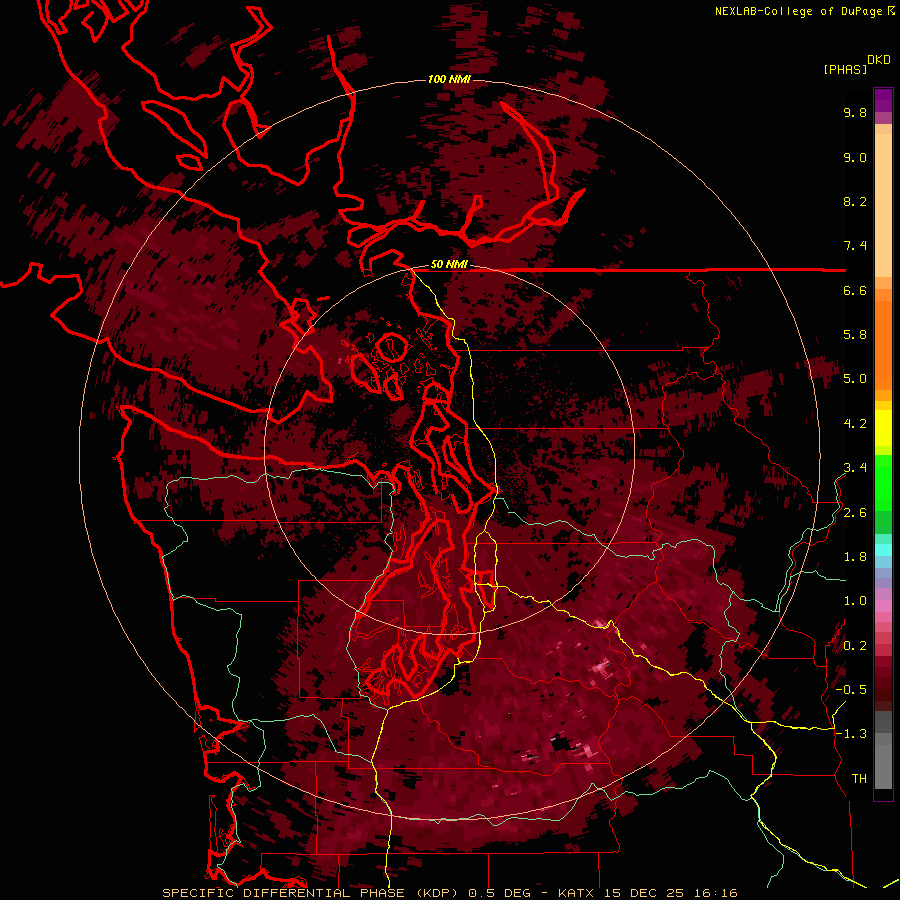Image resolution: width=900 pixels, height=900 pixels.
Task: Click the 15 DEC 25 date stamp
Action: tap(645, 893)
